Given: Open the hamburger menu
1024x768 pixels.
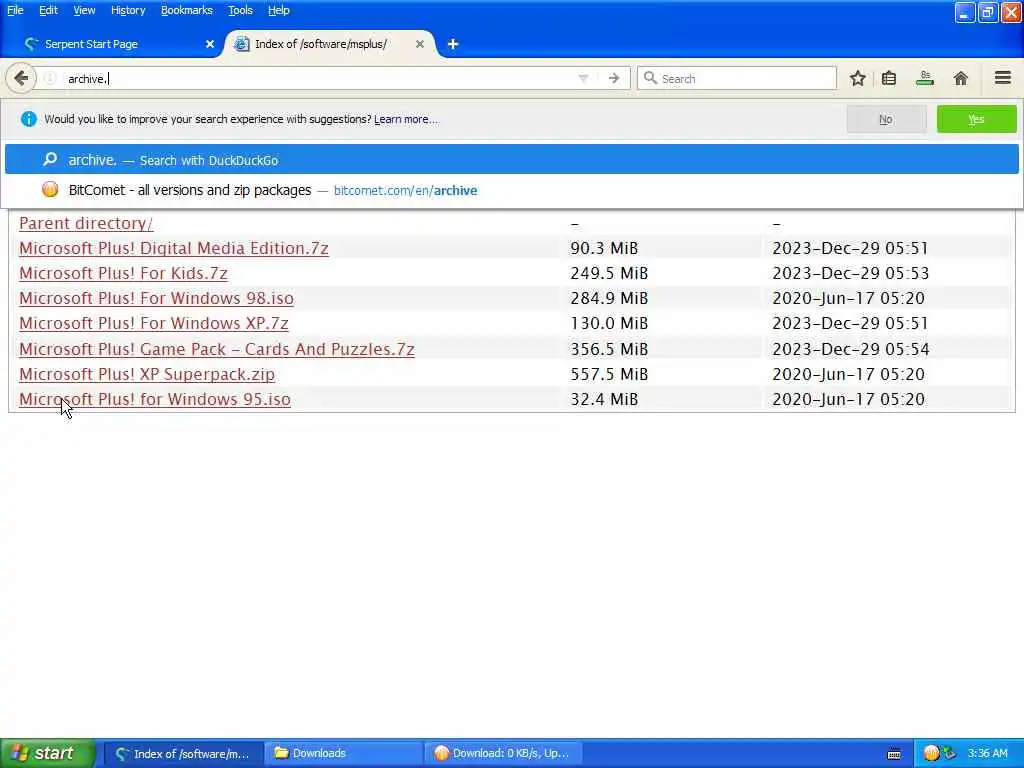Looking at the screenshot, I should [x=1003, y=78].
